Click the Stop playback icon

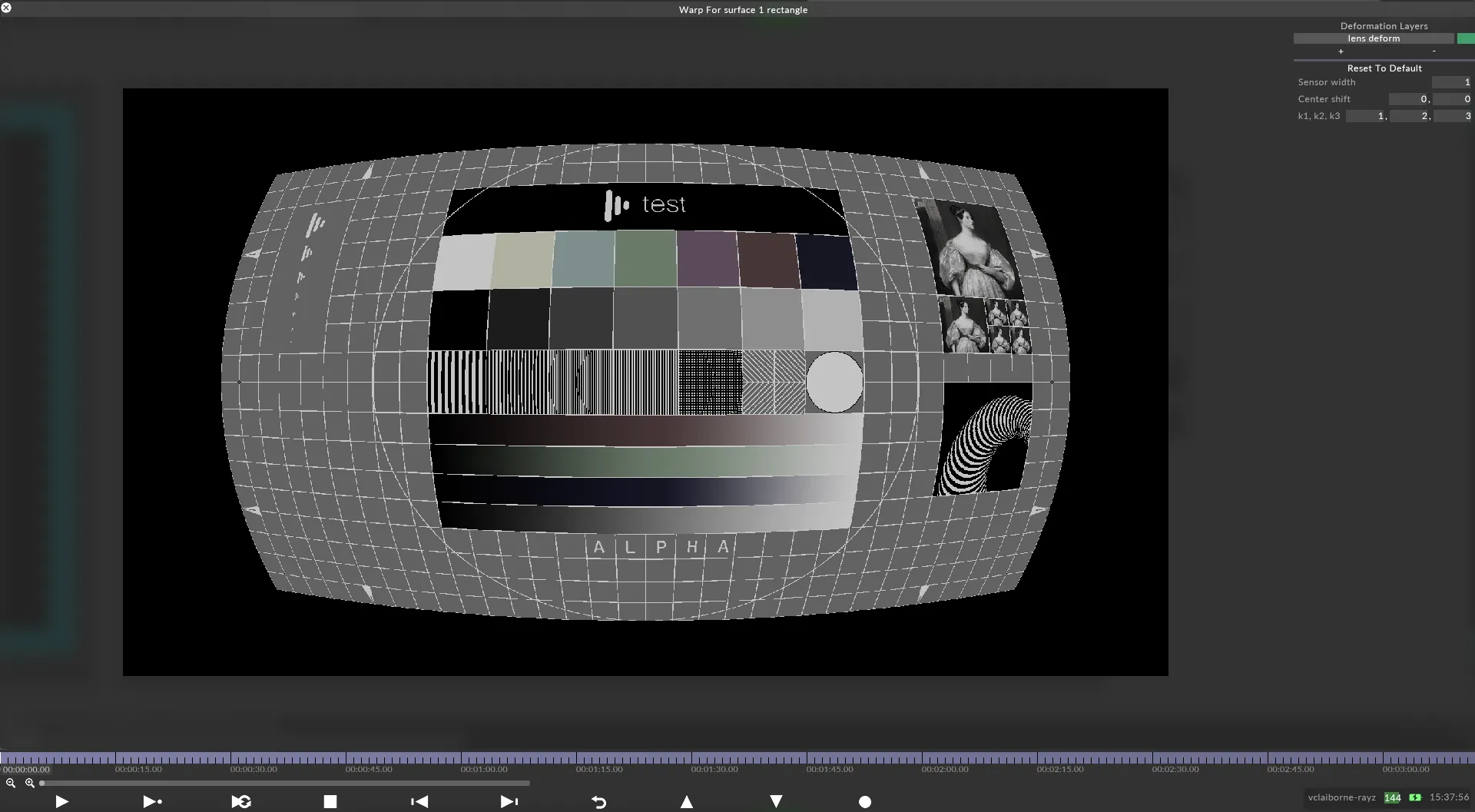click(x=330, y=802)
